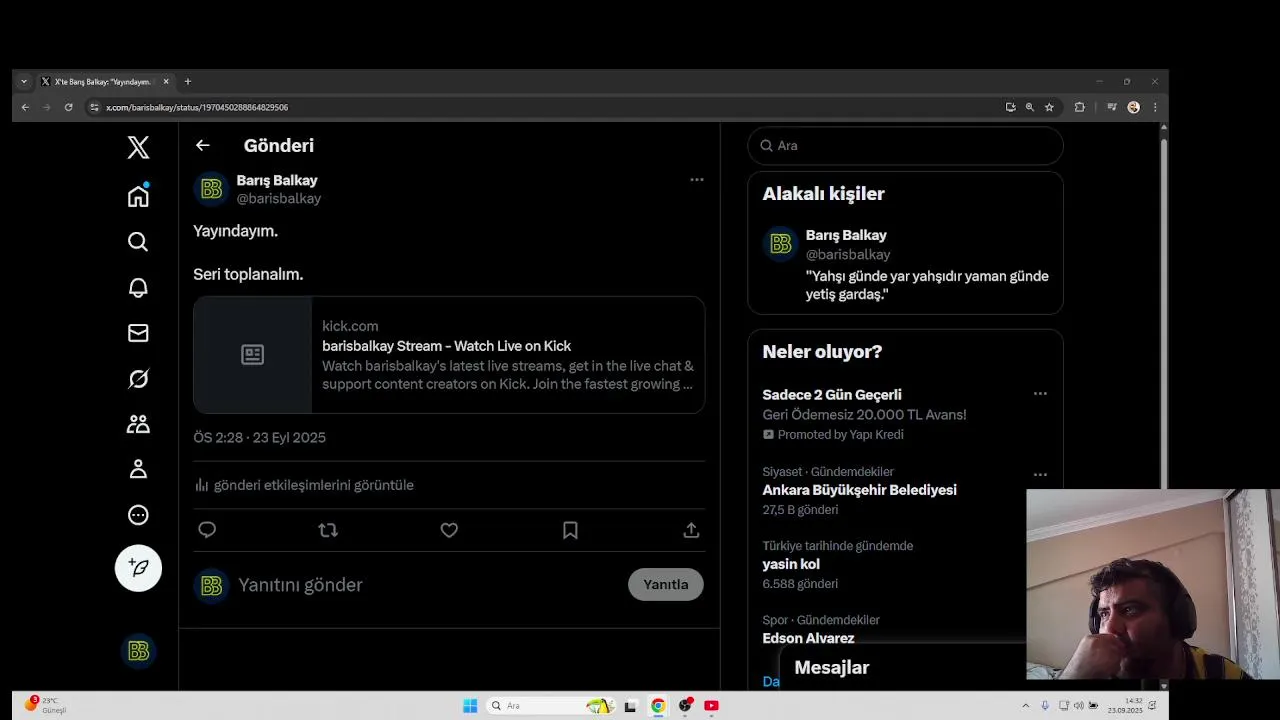
Task: Open the Explore magnifier icon in the sidebar
Action: (x=138, y=242)
